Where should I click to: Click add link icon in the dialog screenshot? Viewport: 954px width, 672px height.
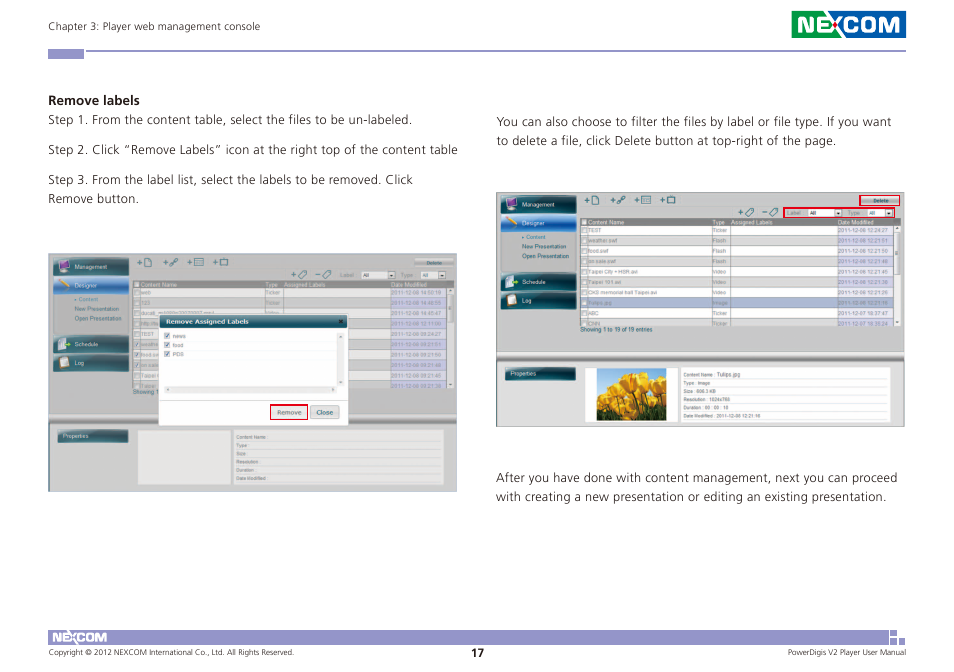(x=170, y=263)
